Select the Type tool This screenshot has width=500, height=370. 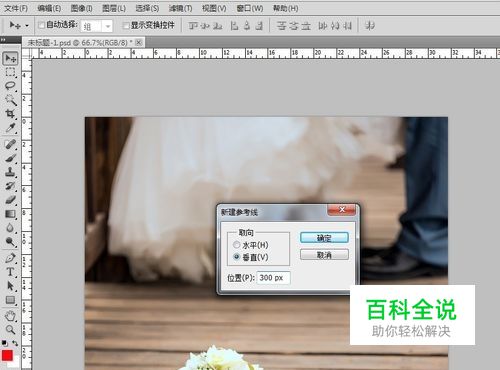(10, 272)
